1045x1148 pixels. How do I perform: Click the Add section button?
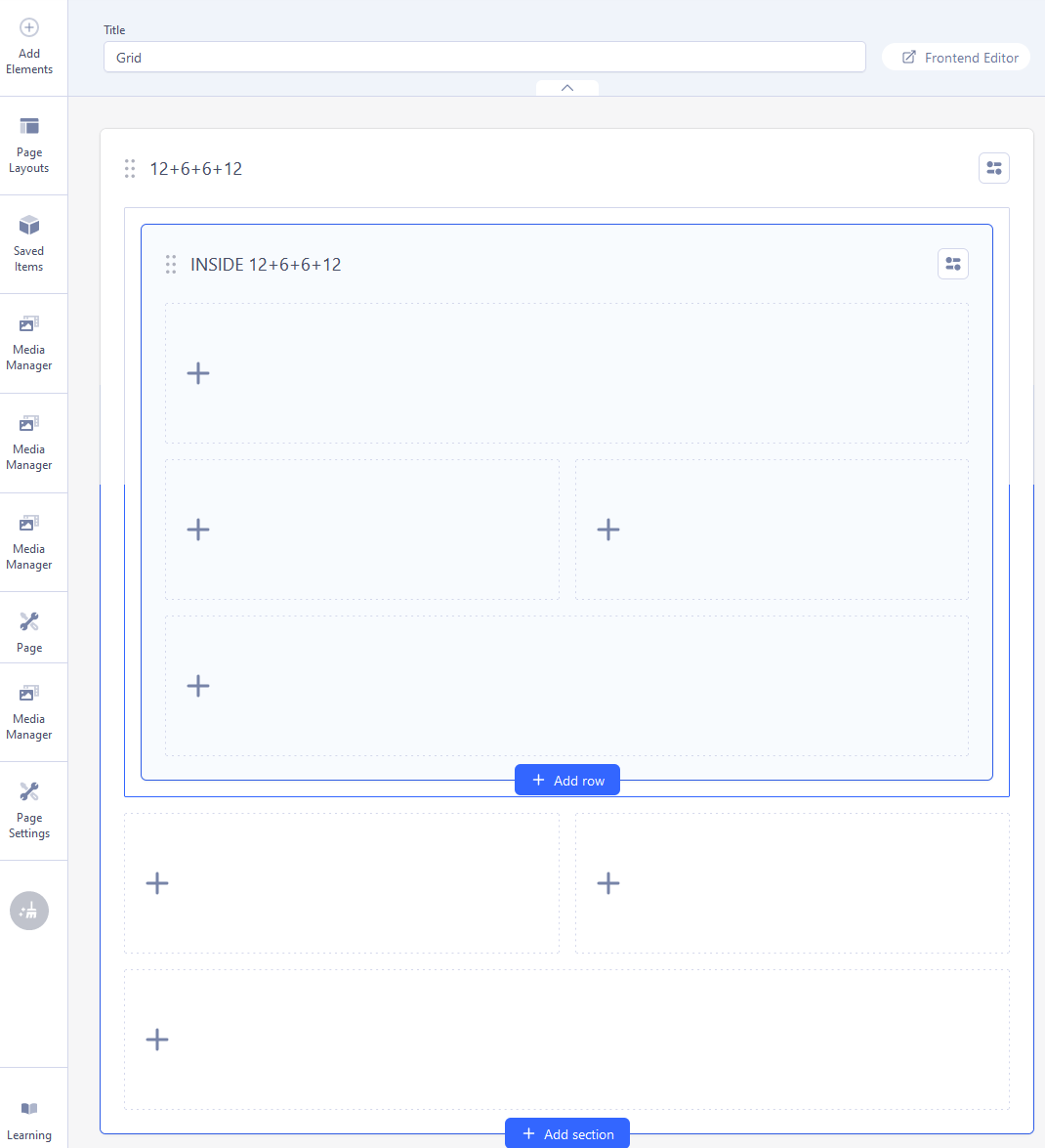pyautogui.click(x=567, y=1133)
